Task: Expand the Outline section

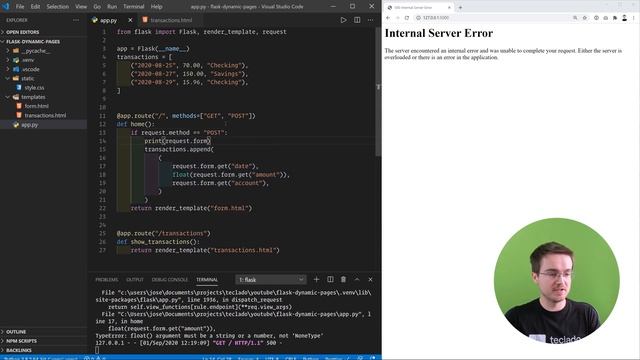Action: click(16, 332)
